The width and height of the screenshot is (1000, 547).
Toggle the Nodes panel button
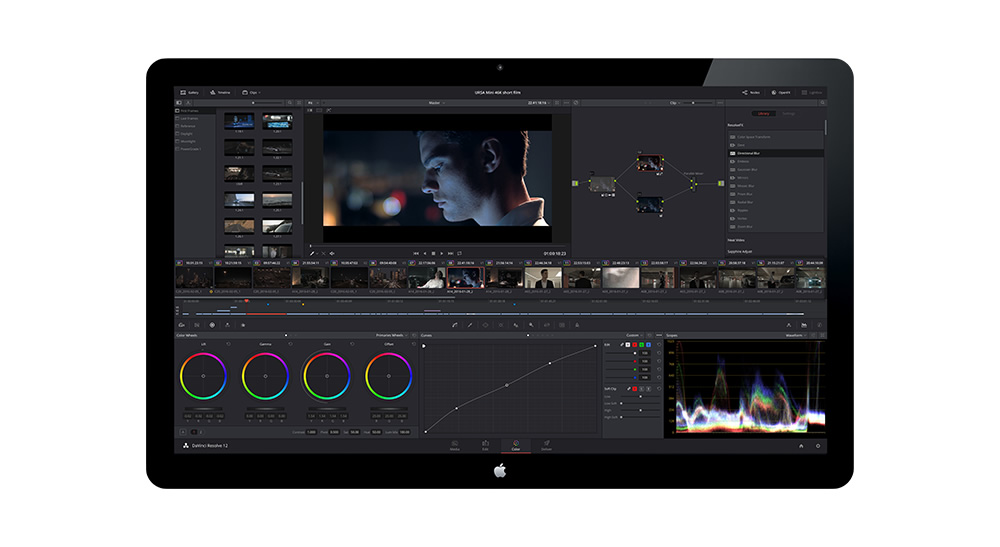coord(751,92)
